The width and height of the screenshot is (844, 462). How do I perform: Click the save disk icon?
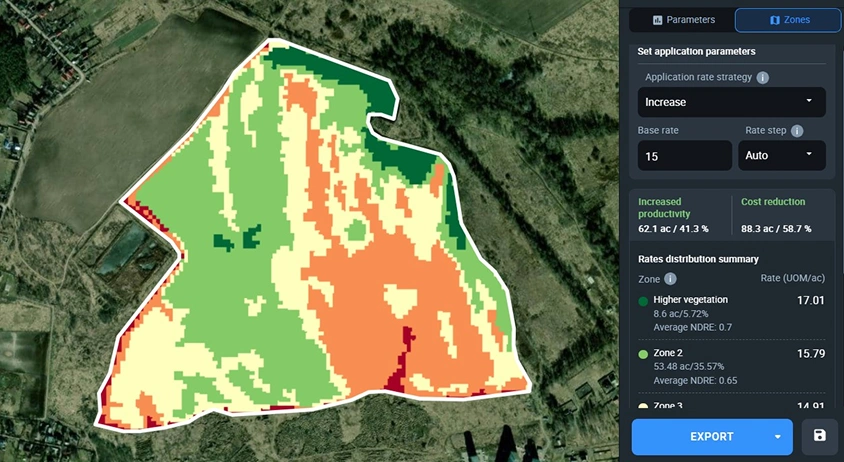[819, 436]
